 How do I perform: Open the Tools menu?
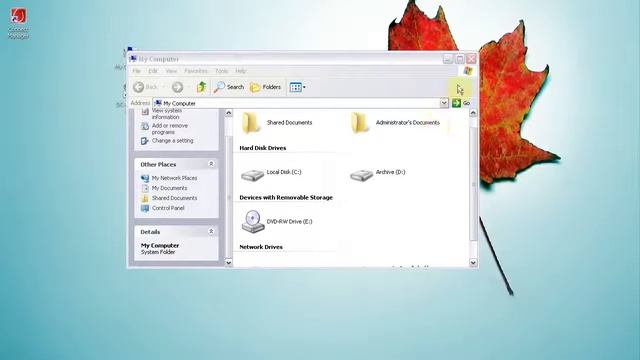point(222,71)
